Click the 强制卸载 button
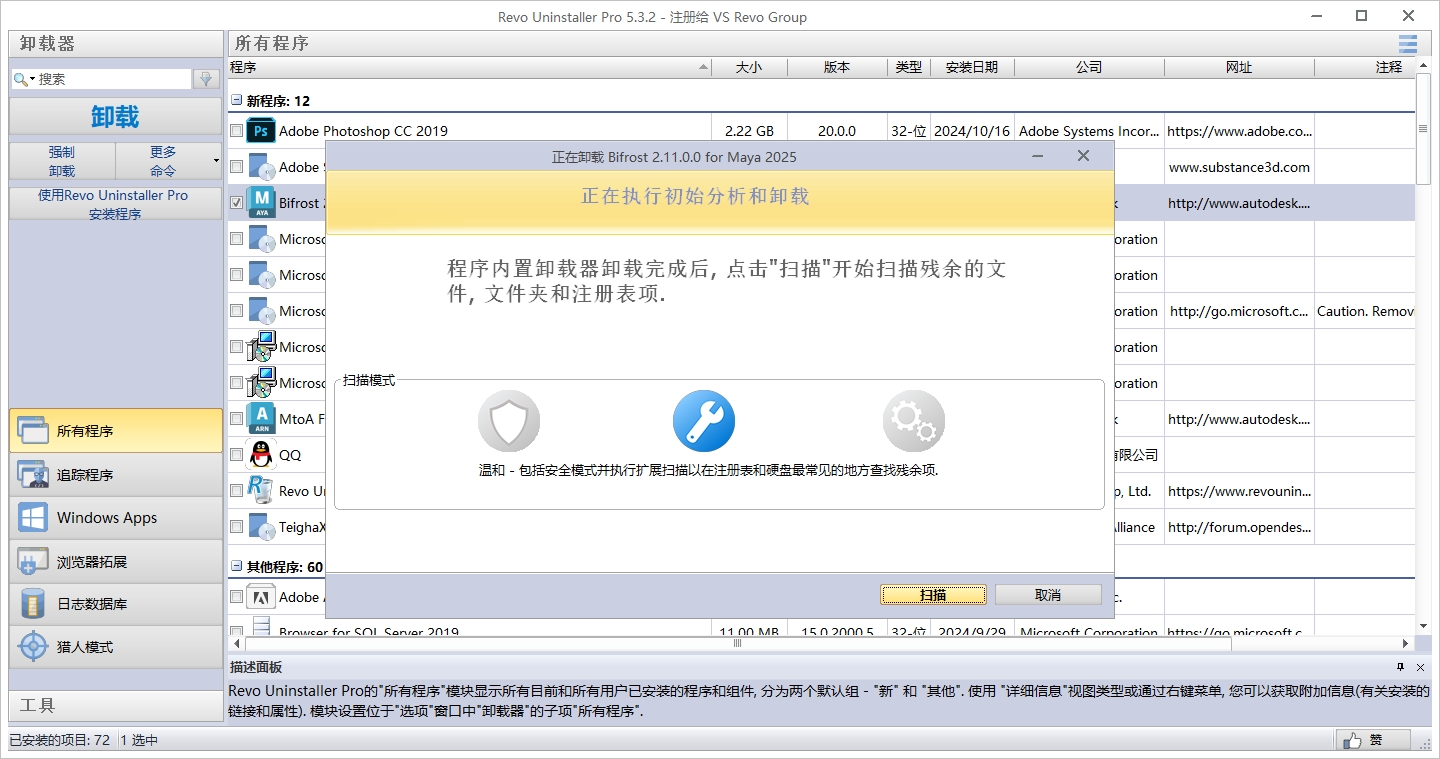Viewport: 1440px width, 759px height. pos(62,161)
